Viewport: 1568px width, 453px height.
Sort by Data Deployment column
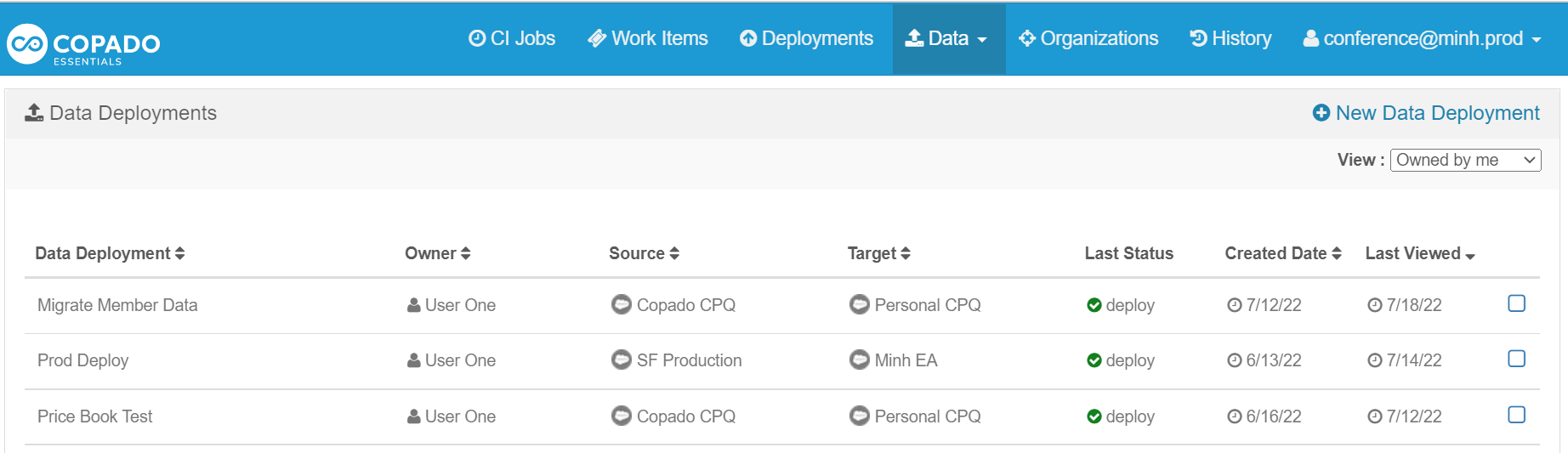(x=110, y=253)
